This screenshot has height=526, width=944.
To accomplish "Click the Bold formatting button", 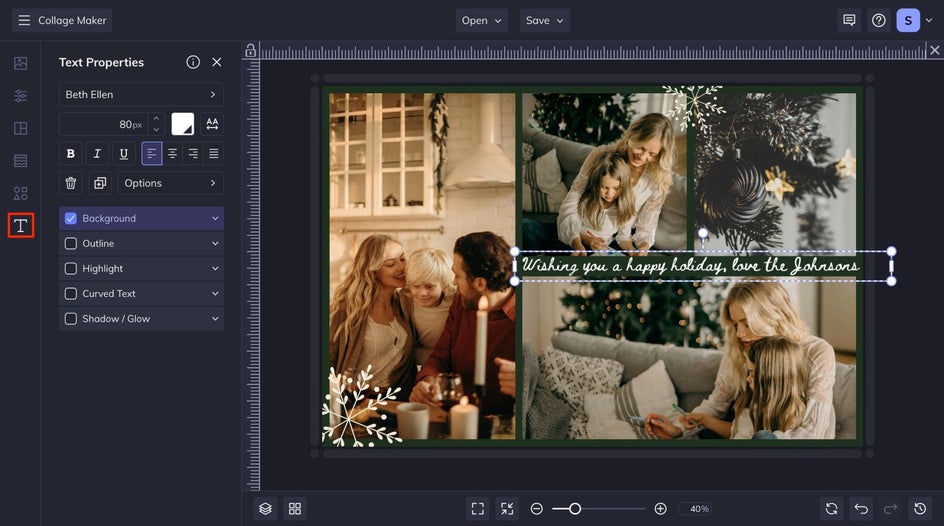I will coord(70,154).
